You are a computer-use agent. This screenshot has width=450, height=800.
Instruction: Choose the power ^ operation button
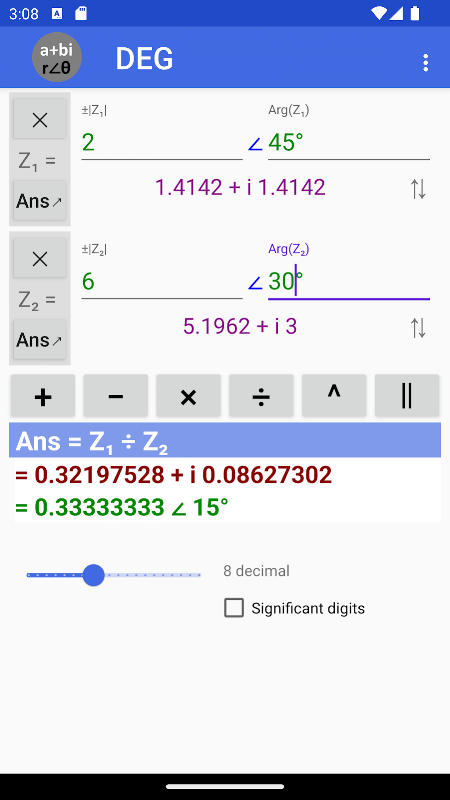coord(334,396)
